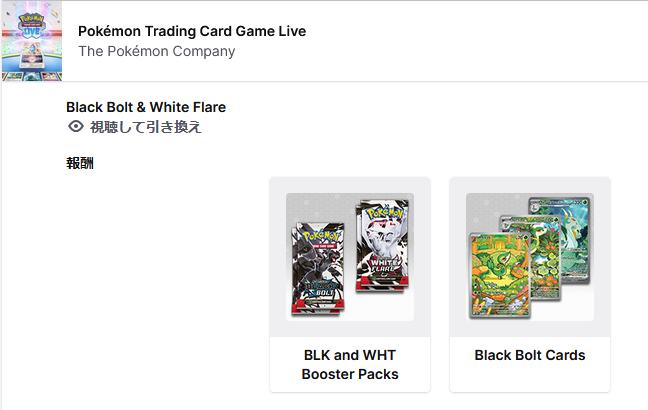
Task: Click the back teal Serperior card image
Action: point(576,240)
